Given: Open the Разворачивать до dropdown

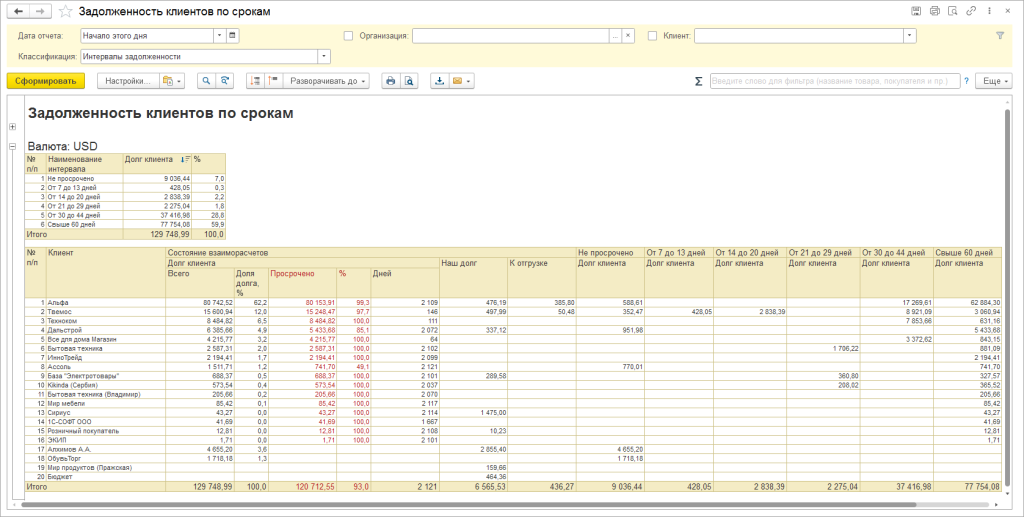Looking at the screenshot, I should [326, 81].
